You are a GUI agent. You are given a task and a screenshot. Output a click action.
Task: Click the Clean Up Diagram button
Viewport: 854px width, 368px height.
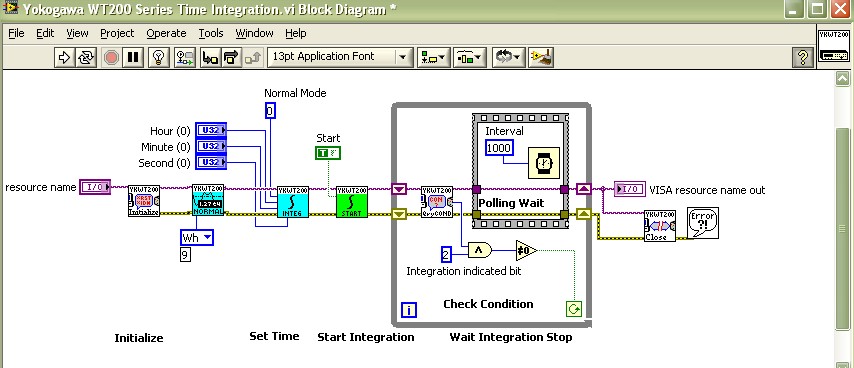[x=542, y=57]
